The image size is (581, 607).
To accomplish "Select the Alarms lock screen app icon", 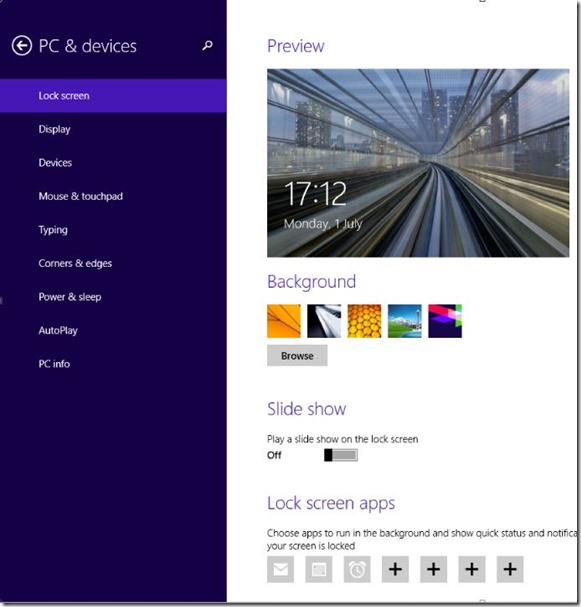I will tap(357, 569).
